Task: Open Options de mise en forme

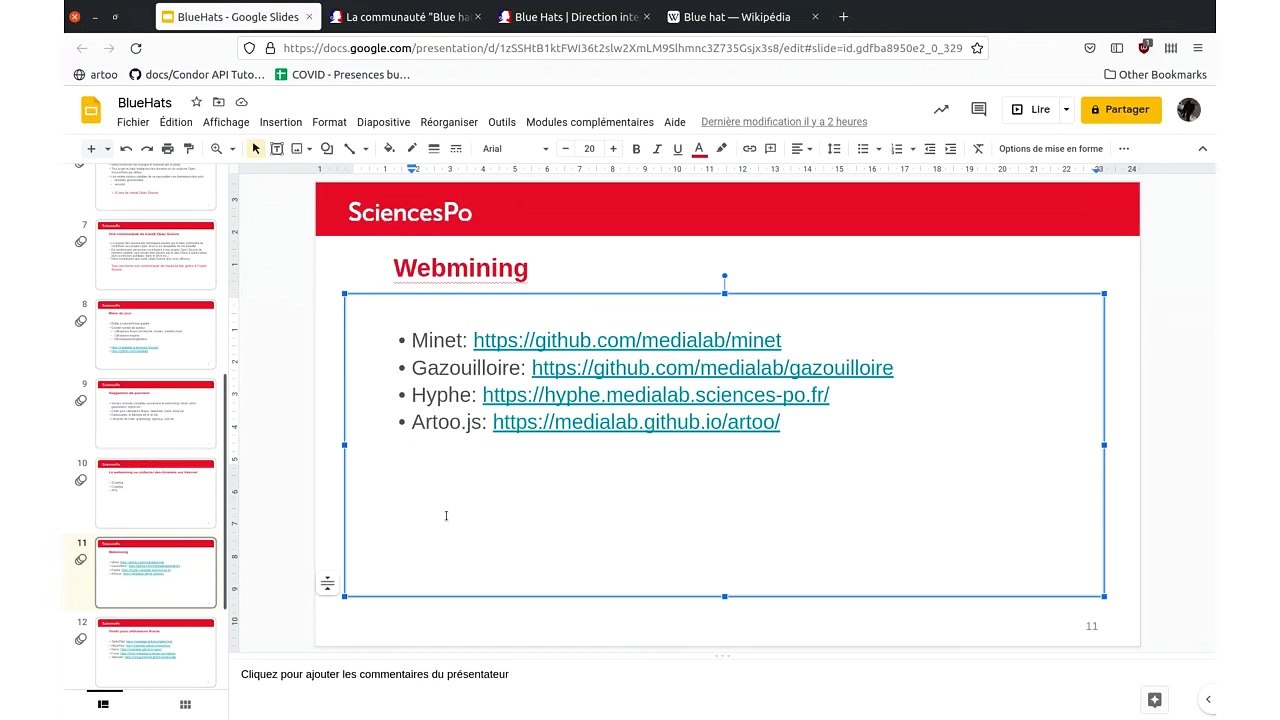Action: tap(1050, 149)
